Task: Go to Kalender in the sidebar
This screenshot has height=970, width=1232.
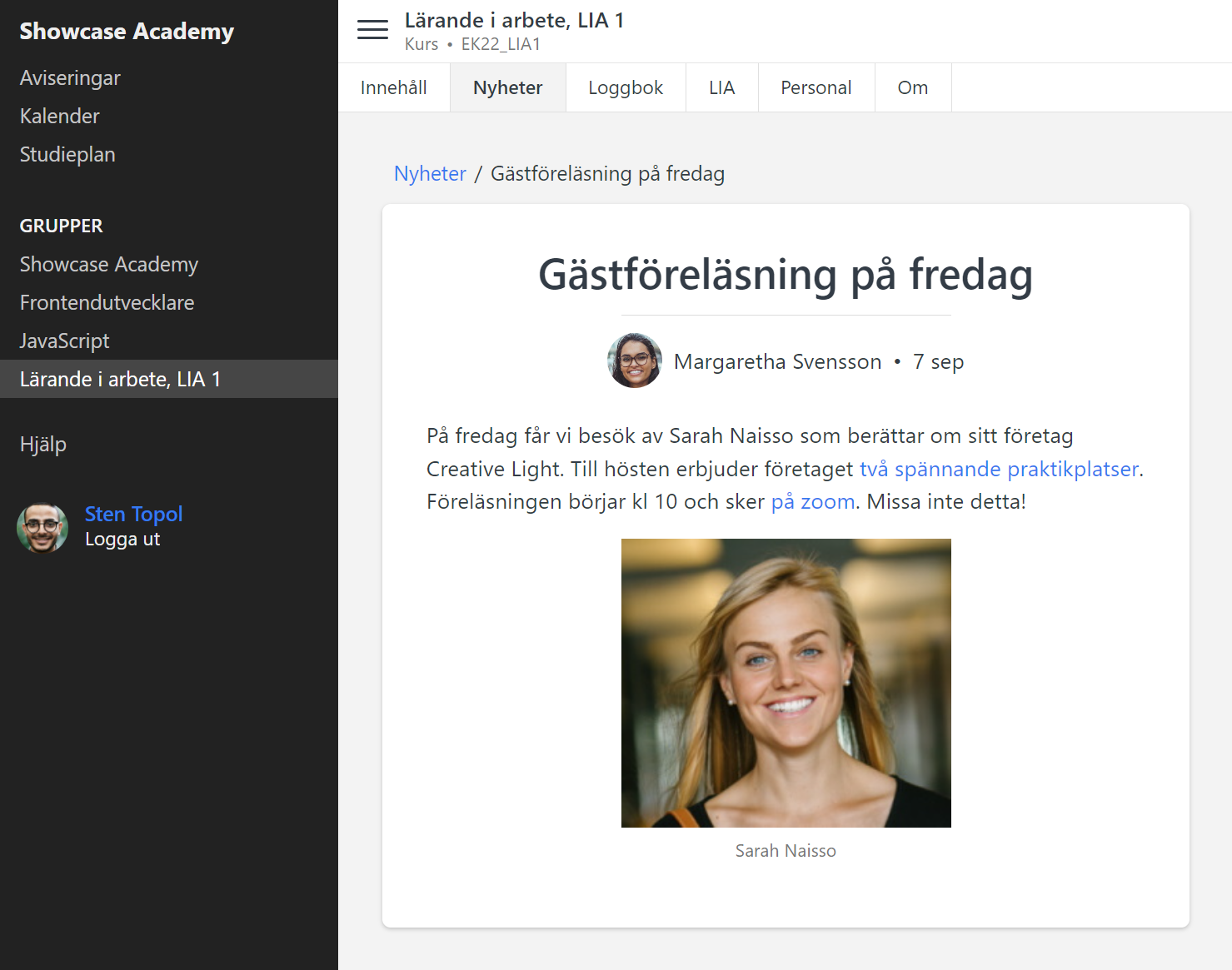Action: tap(60, 116)
